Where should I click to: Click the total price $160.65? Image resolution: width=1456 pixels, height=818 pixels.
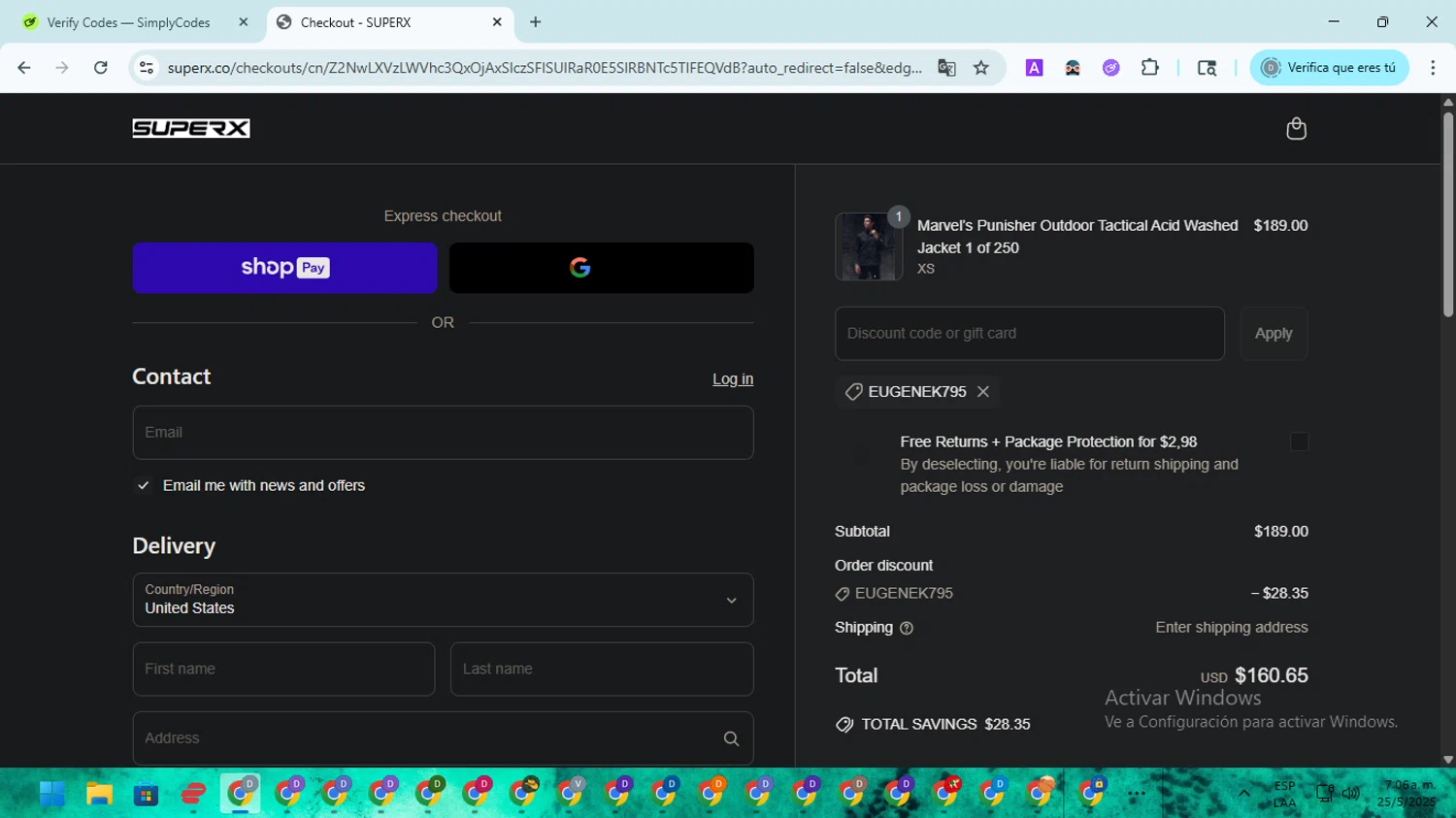click(1272, 675)
